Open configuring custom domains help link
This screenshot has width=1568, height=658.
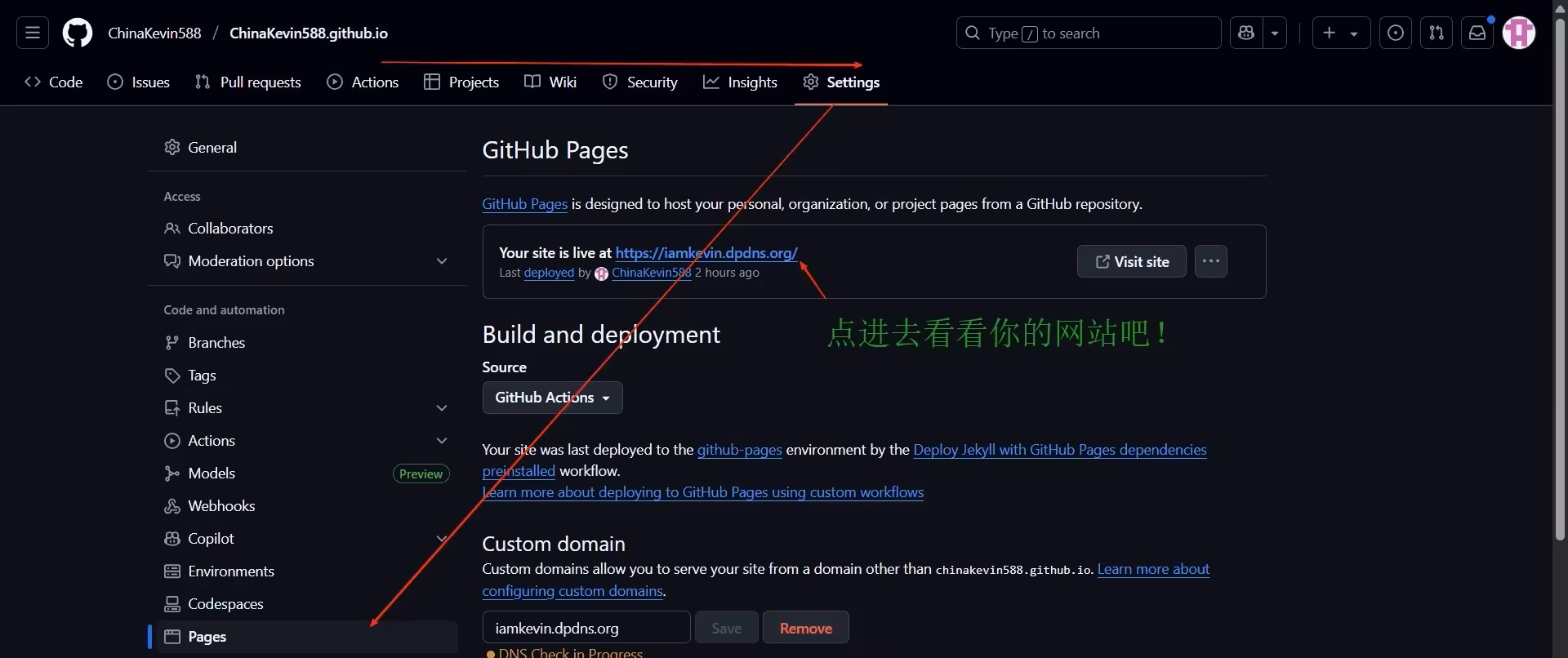coord(572,591)
